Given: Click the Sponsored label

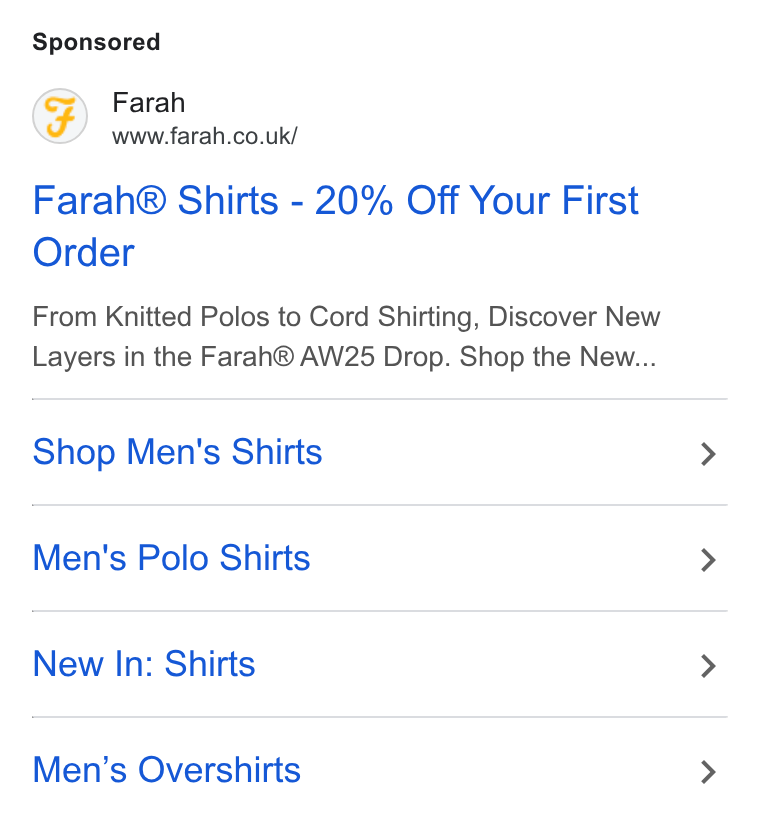Looking at the screenshot, I should [96, 42].
